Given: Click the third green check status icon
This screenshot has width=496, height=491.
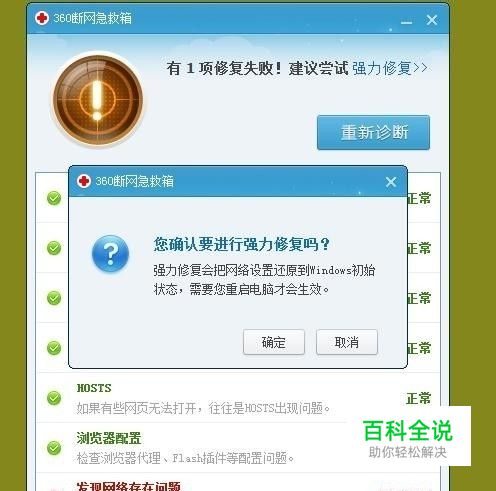Looking at the screenshot, I should [54, 298].
